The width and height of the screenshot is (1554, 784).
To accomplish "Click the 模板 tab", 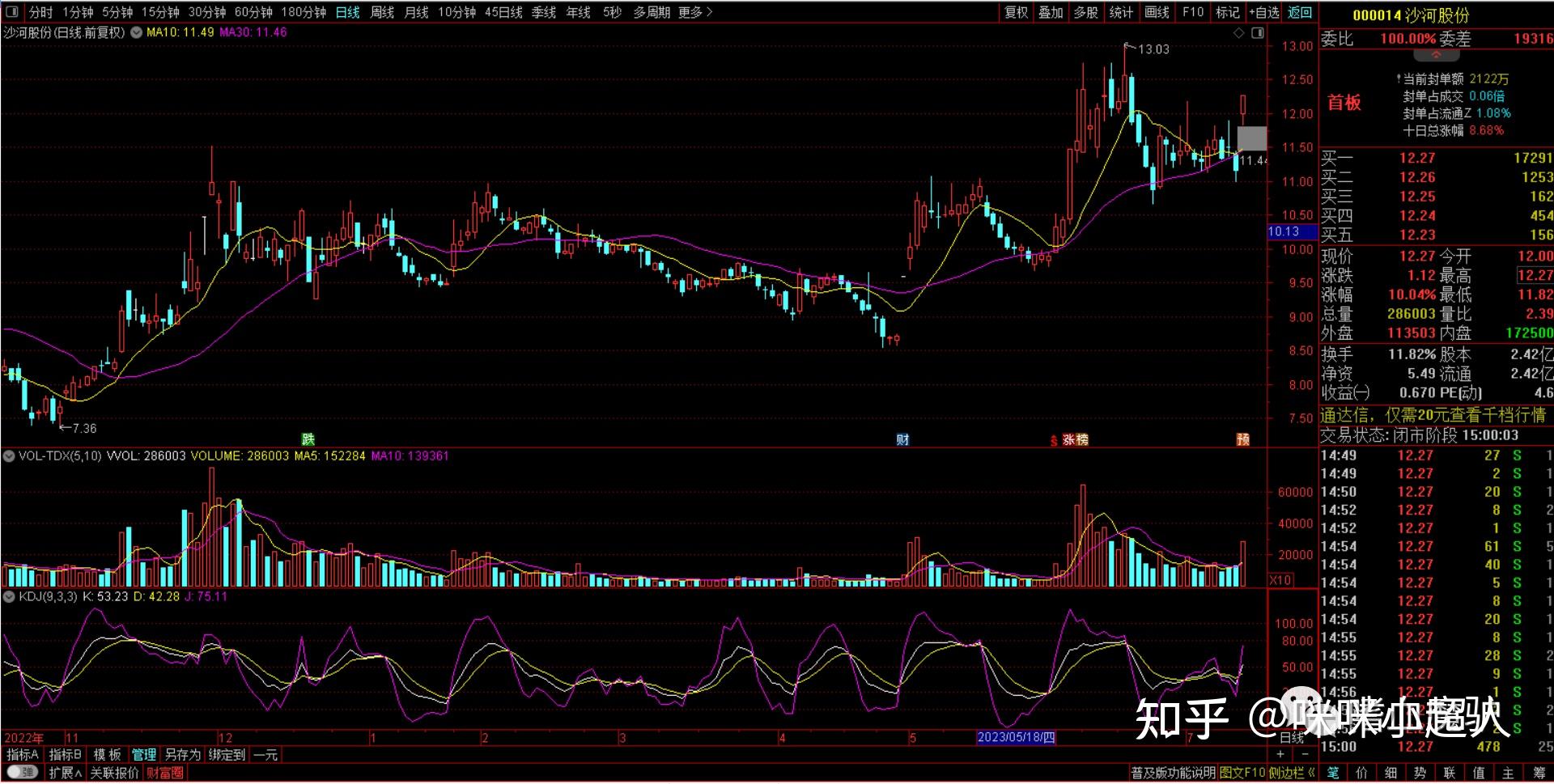I will (107, 755).
